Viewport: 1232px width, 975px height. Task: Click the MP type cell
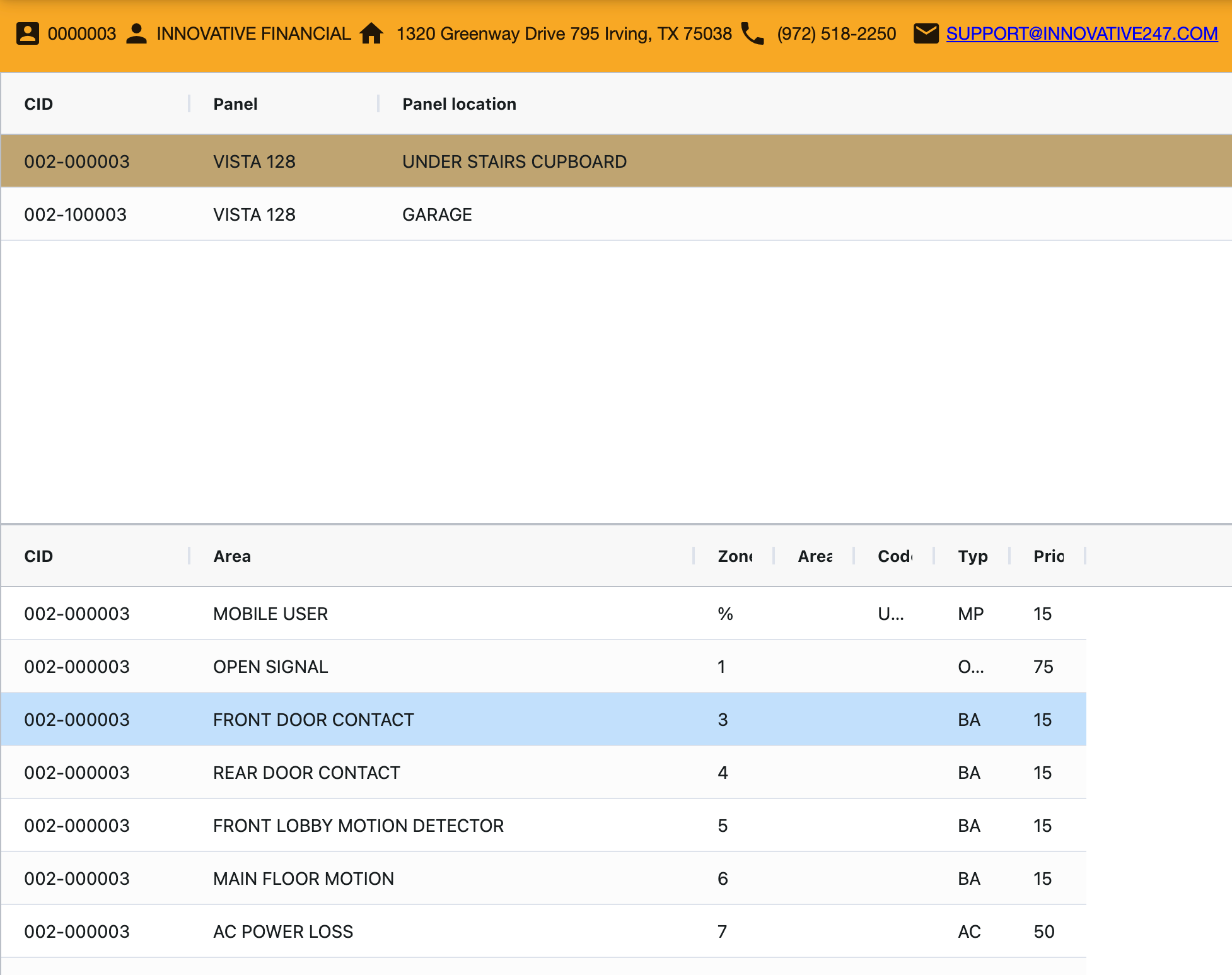point(970,614)
